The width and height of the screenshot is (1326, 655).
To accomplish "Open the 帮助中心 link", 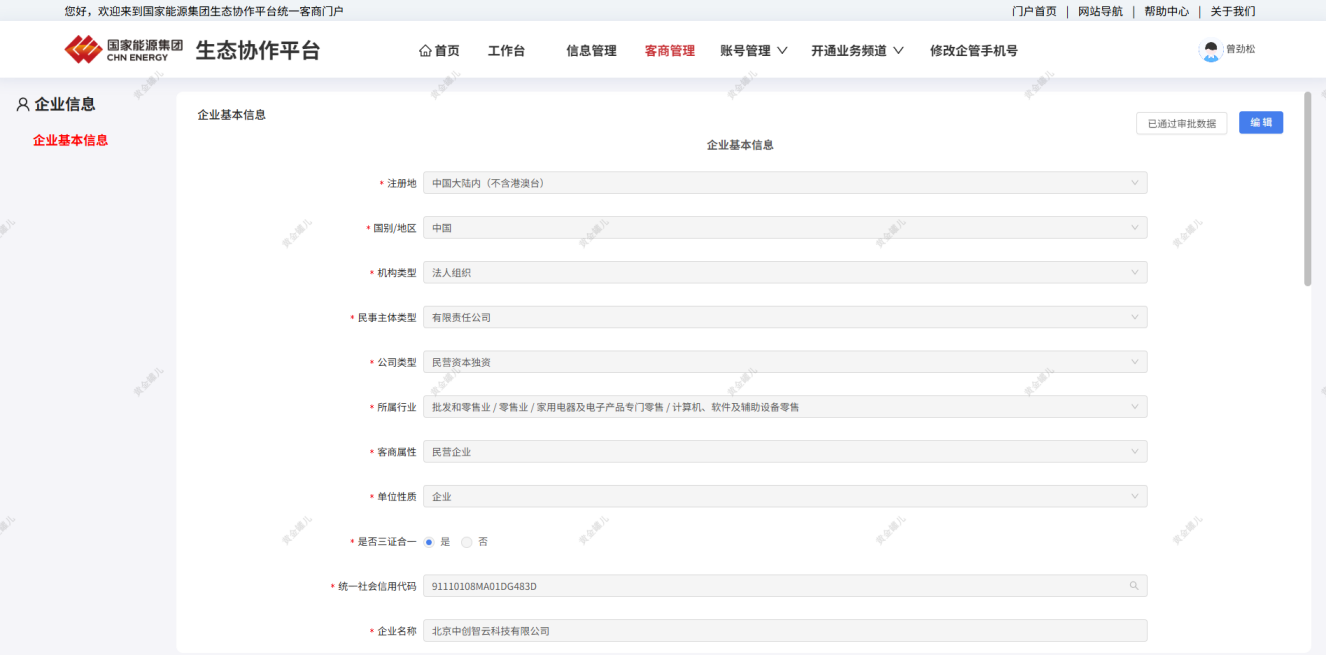I will click(x=1166, y=11).
